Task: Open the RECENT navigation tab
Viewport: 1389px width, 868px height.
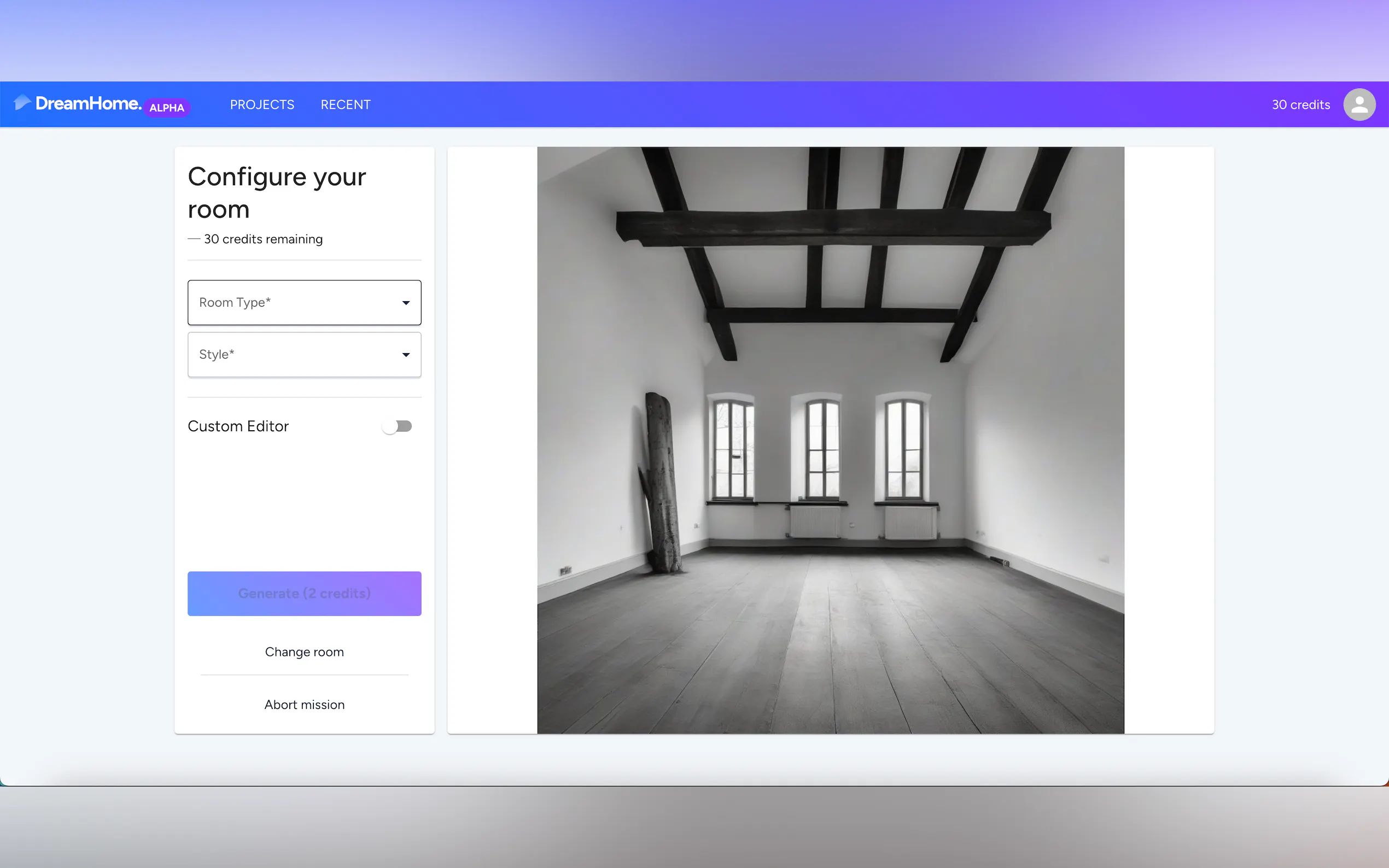Action: pos(345,104)
